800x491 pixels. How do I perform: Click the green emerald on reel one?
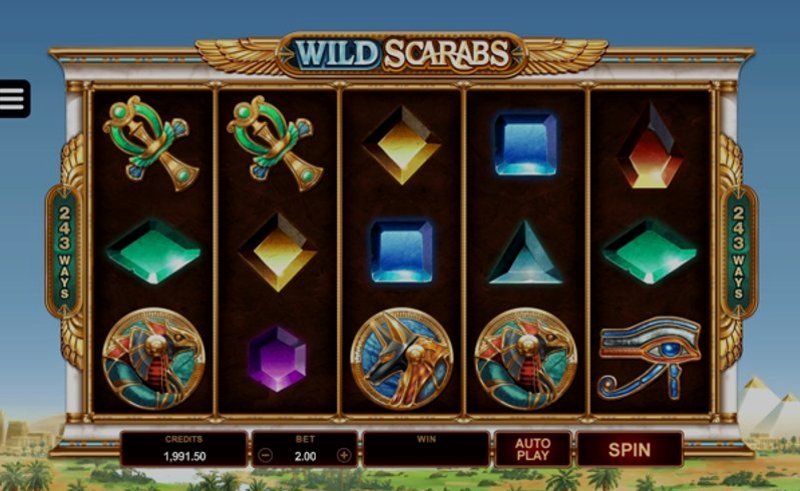coord(153,251)
